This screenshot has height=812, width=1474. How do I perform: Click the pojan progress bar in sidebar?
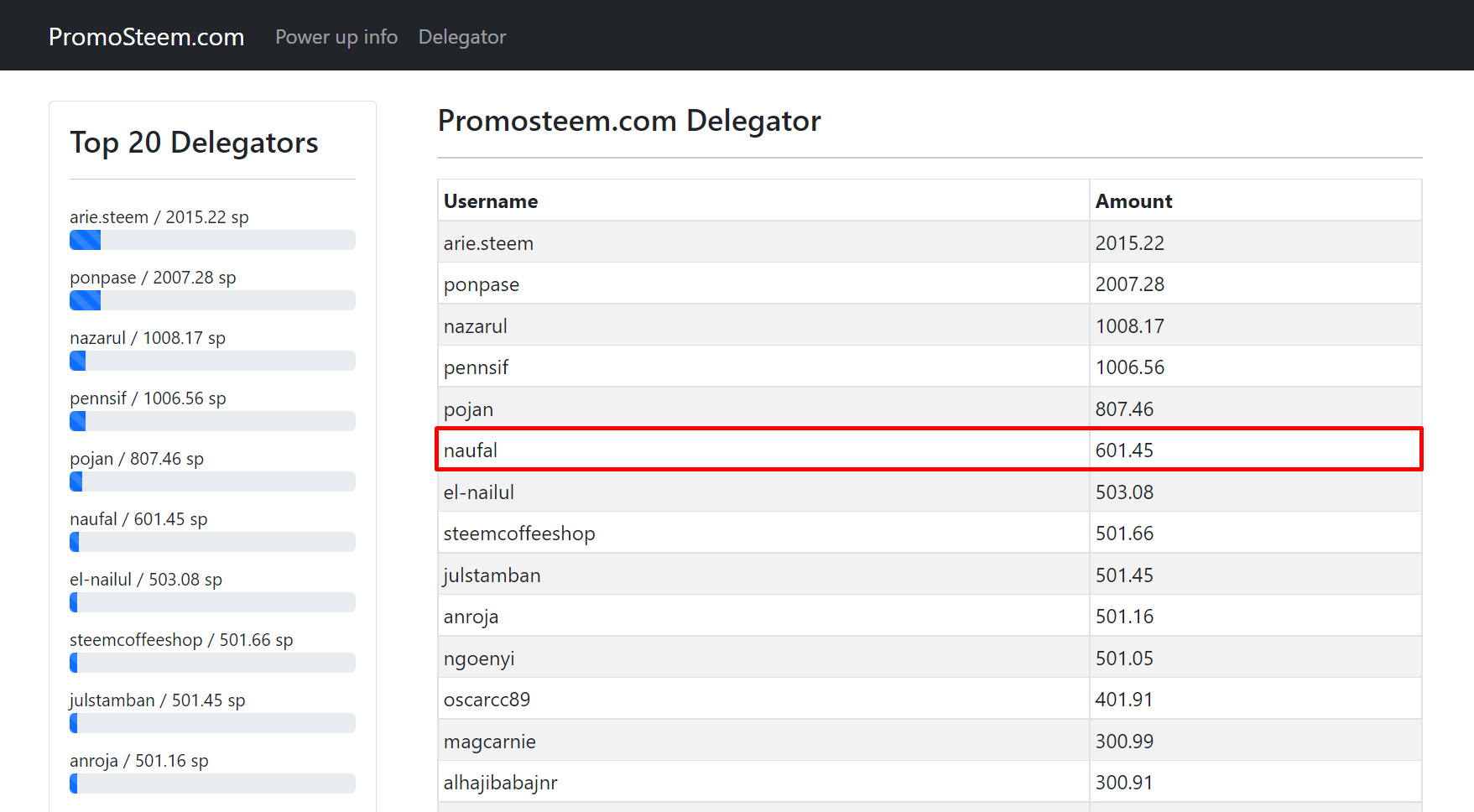click(212, 481)
